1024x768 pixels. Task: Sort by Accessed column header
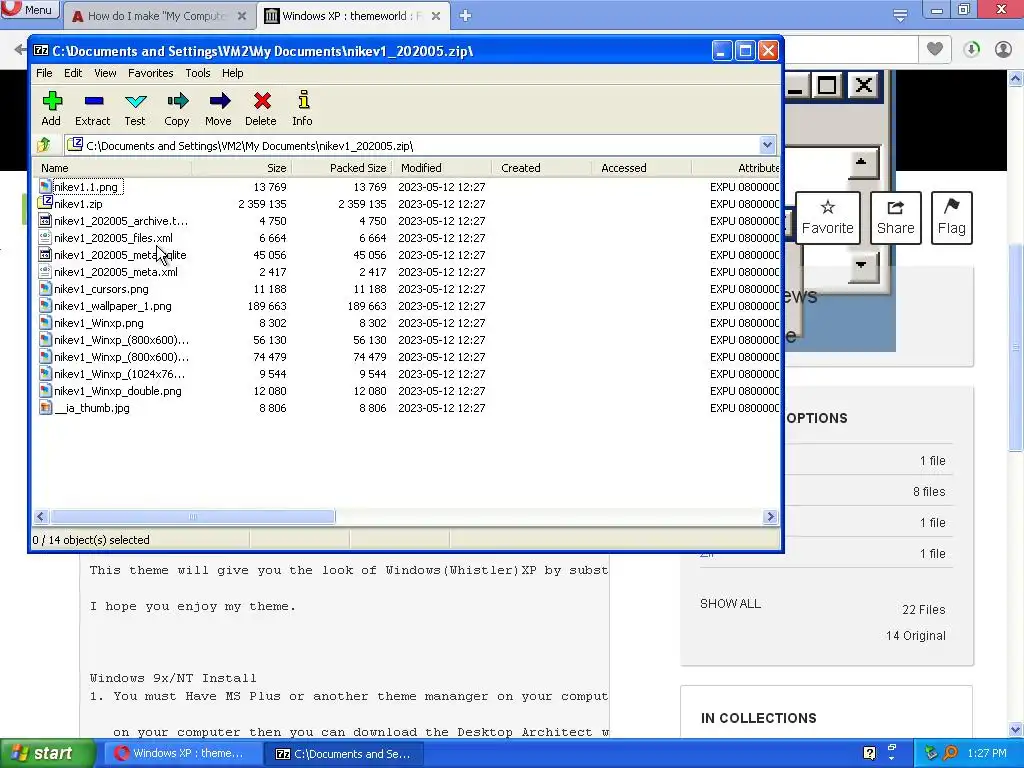tap(641, 168)
